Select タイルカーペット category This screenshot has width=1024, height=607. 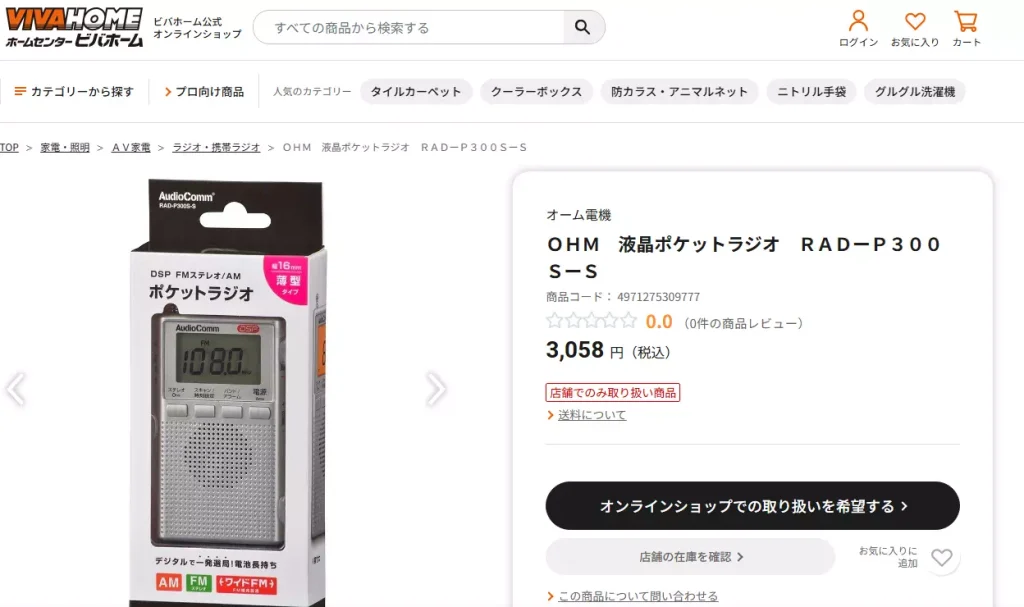coord(416,91)
